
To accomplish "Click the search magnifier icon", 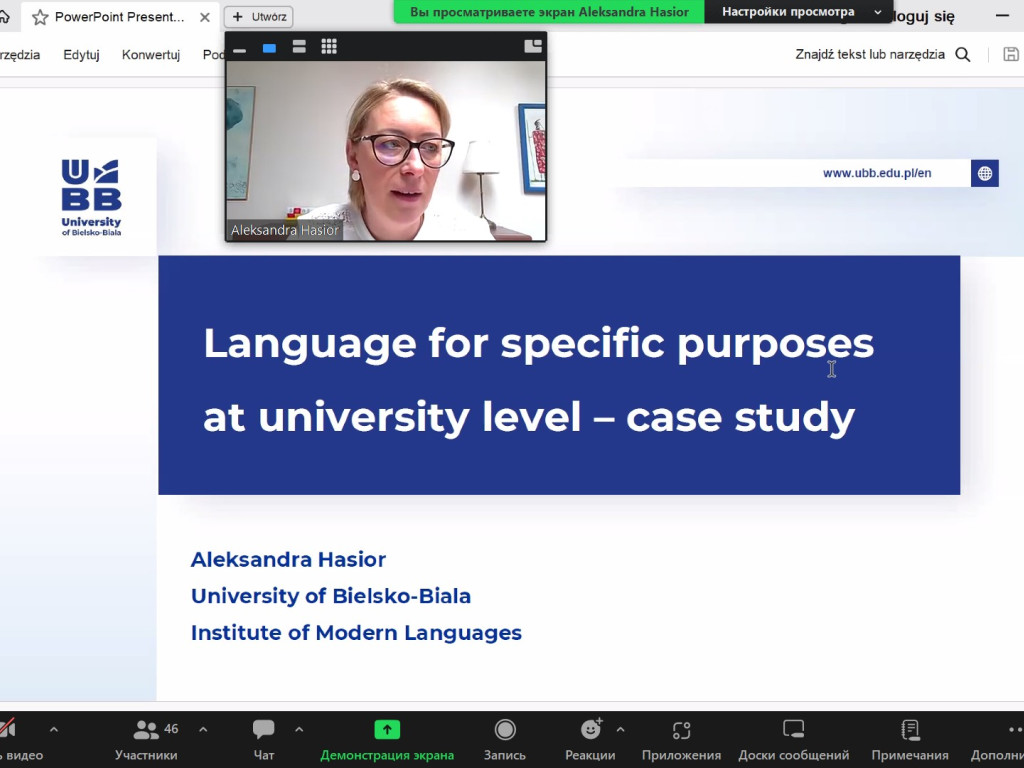I will coord(963,55).
